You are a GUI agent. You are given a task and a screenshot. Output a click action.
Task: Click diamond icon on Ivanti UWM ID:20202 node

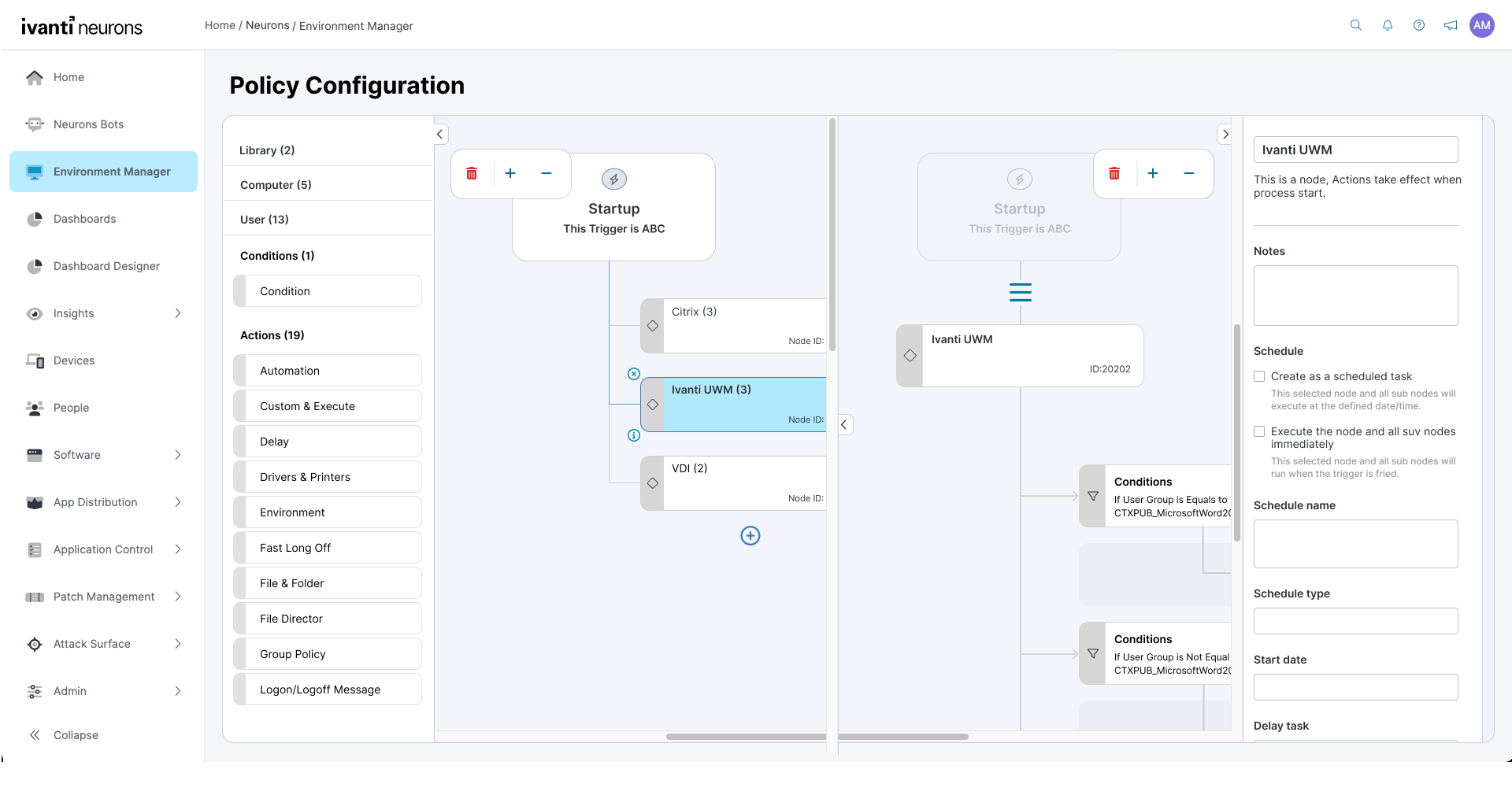(910, 356)
